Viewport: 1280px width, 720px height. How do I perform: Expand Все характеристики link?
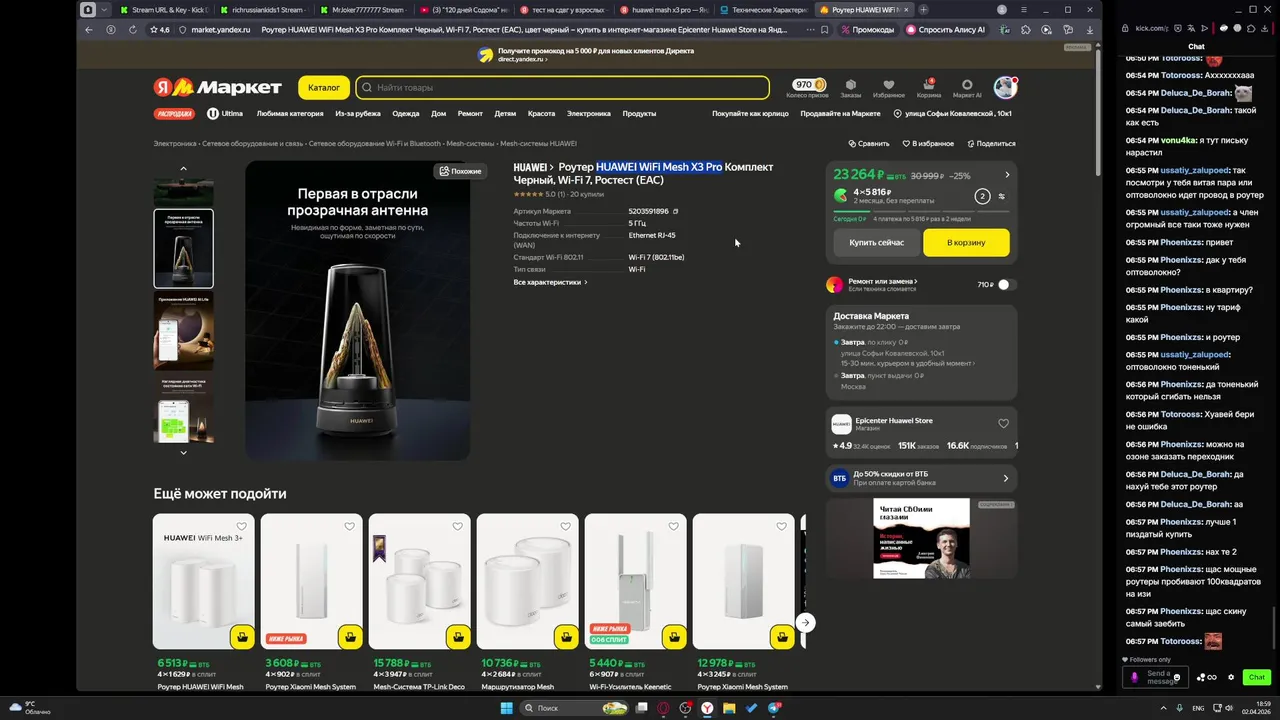(550, 282)
